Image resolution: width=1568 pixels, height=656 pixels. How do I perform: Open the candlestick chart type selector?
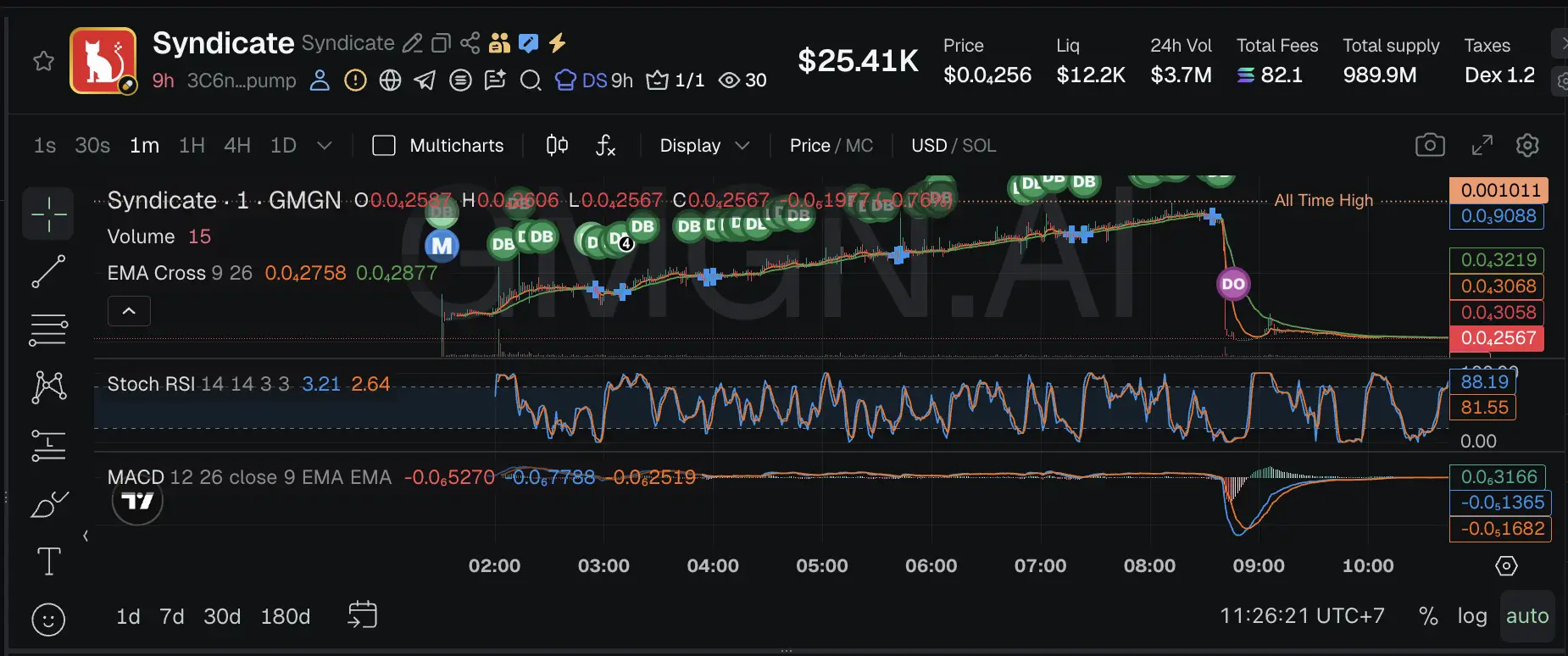557,146
